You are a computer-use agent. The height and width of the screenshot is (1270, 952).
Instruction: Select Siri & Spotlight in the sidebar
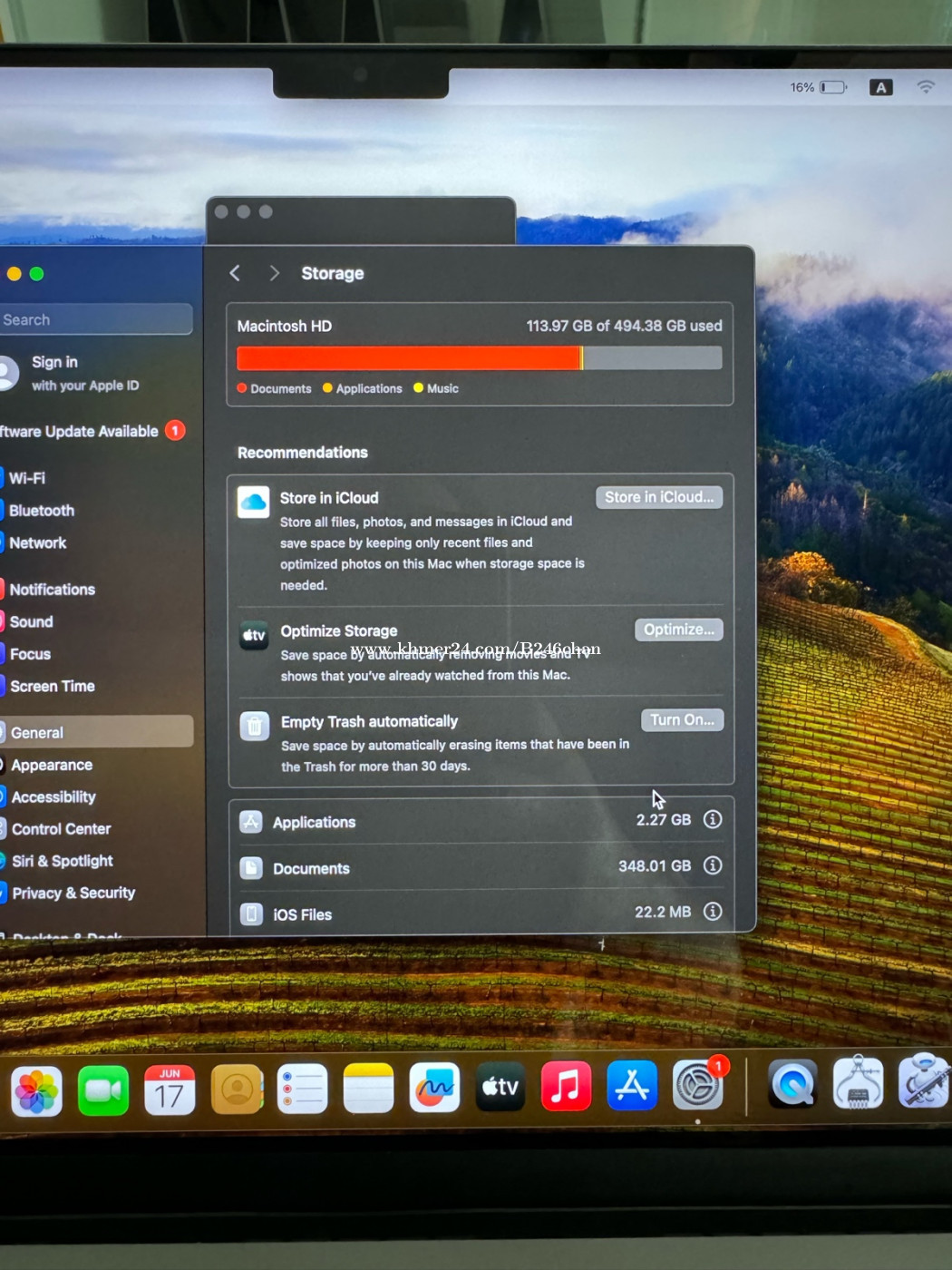click(63, 861)
